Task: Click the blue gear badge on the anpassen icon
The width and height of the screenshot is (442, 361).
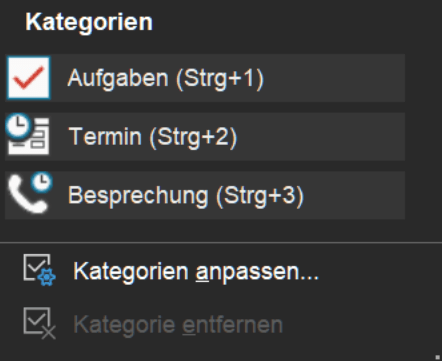Action: pos(47,277)
